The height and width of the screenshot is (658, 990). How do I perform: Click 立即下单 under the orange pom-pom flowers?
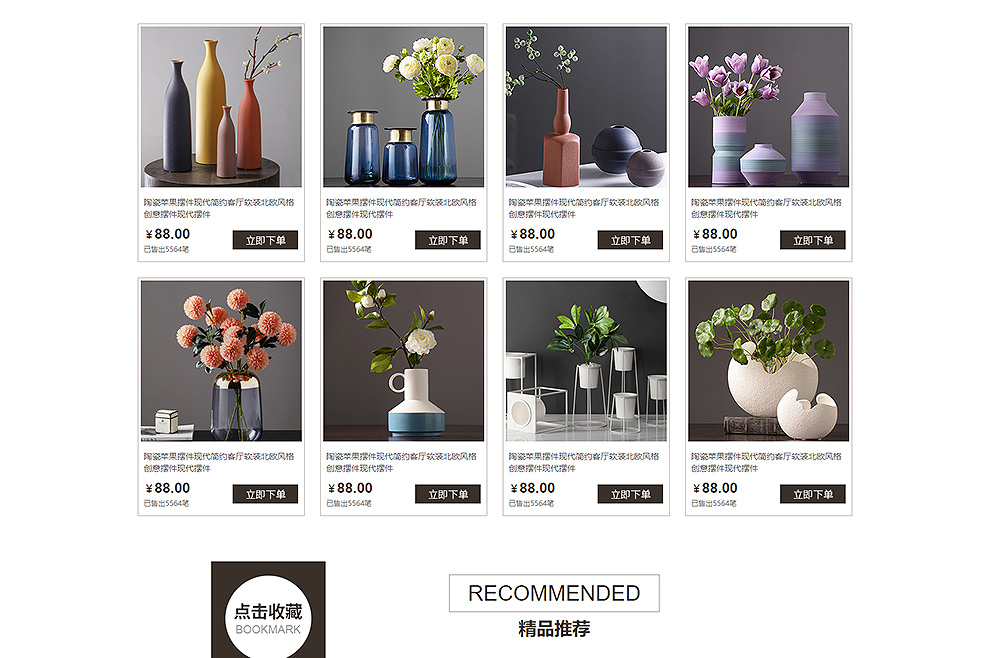(265, 494)
